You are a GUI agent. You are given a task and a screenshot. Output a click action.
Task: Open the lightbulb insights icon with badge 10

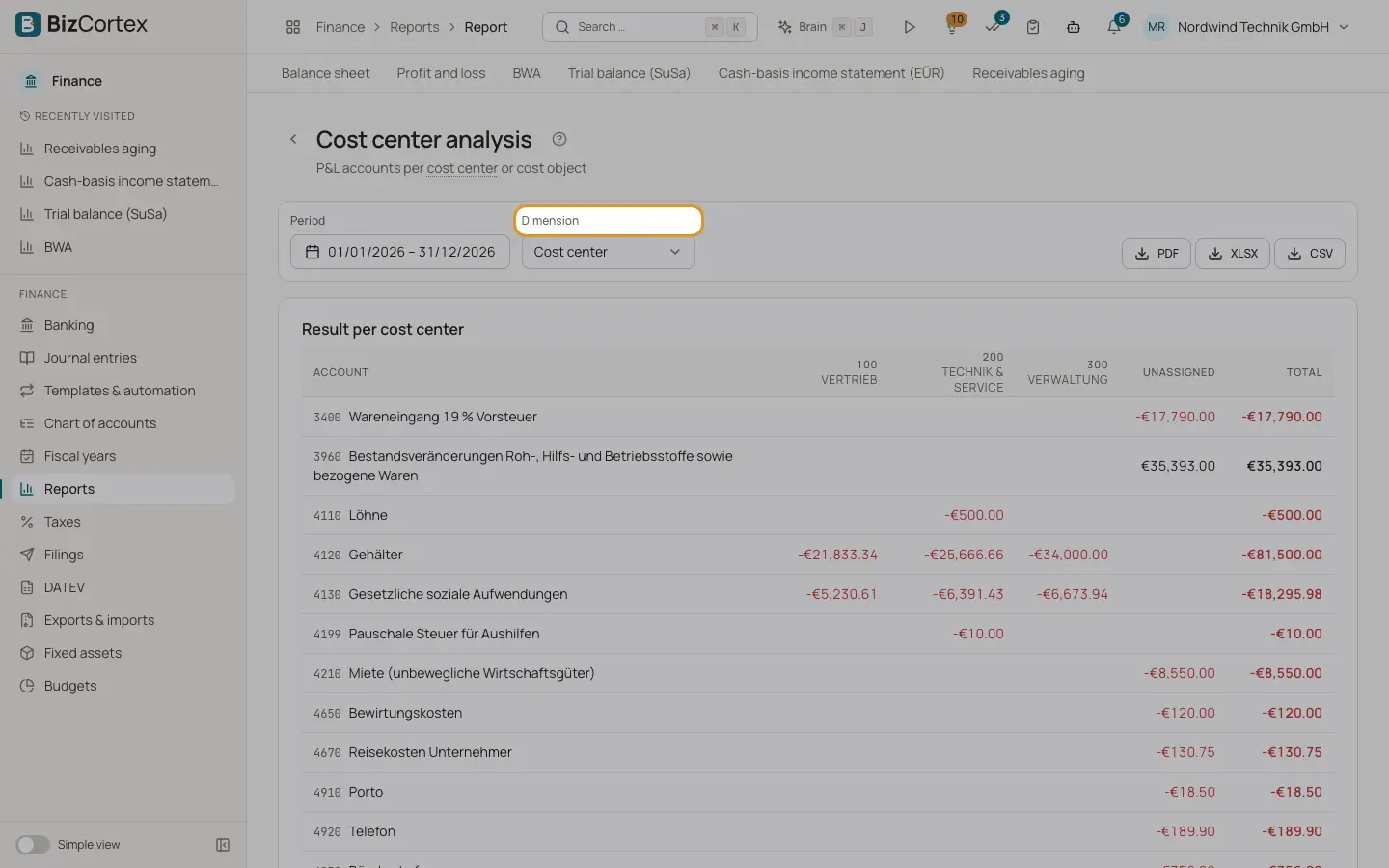[953, 26]
